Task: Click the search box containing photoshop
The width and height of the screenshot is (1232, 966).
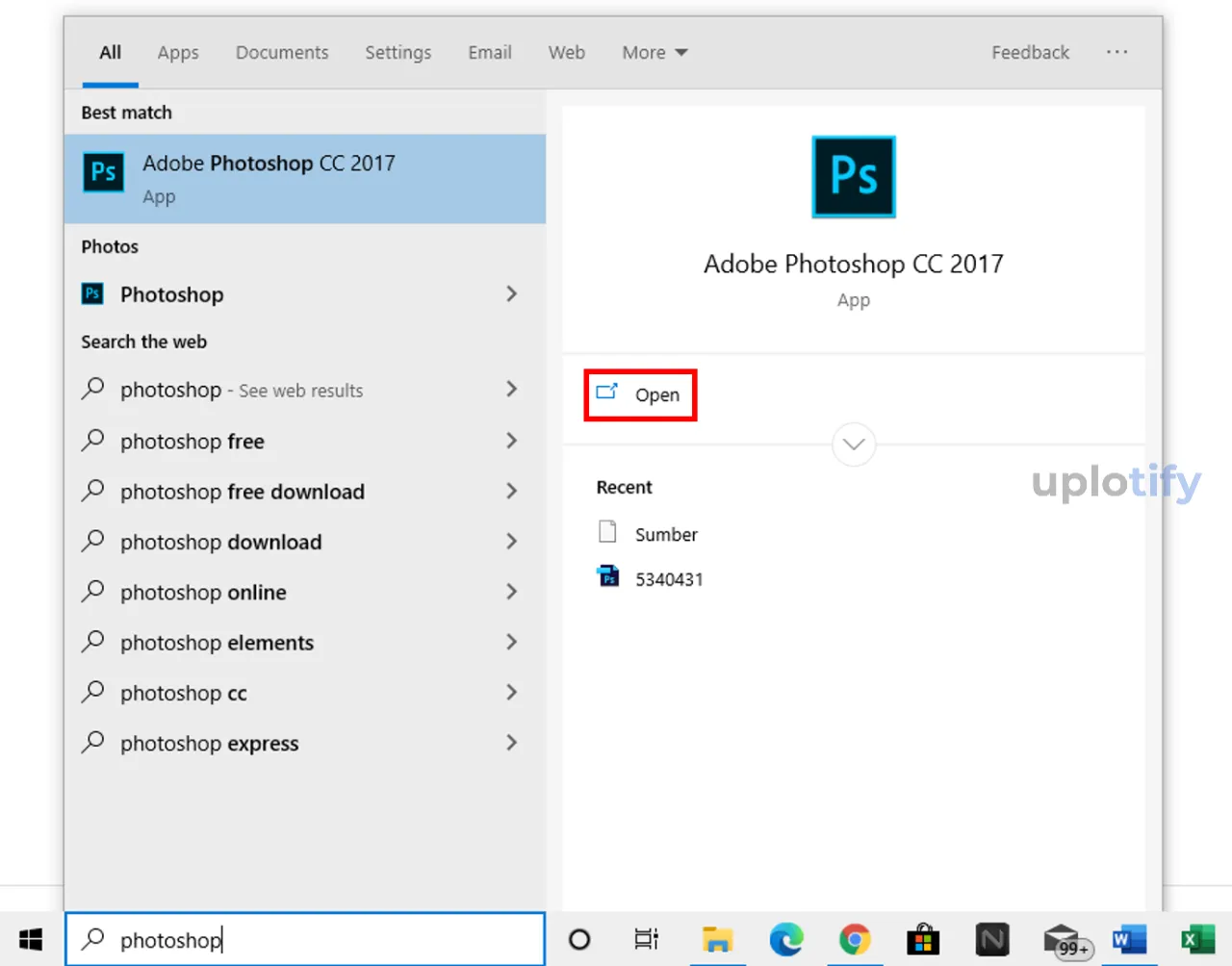Action: [305, 939]
